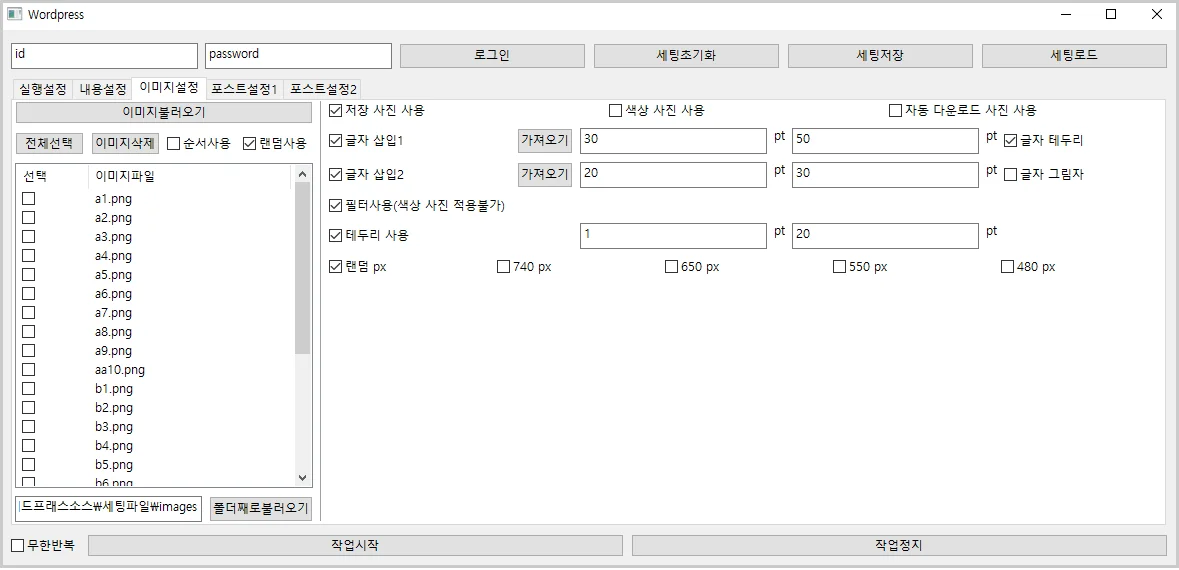Click the 글자 삽입1 field showing 50
1179x570 pixels.
pyautogui.click(x=885, y=141)
